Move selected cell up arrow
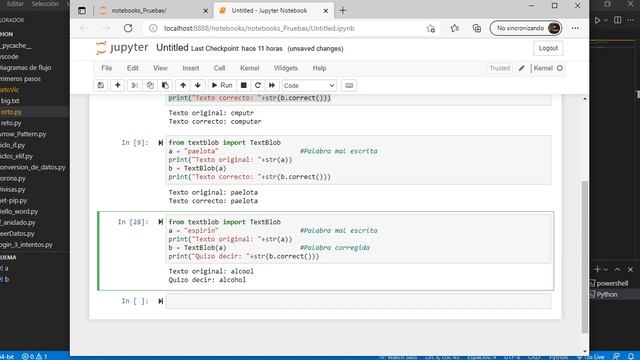This screenshot has width=640, height=360. point(183,85)
